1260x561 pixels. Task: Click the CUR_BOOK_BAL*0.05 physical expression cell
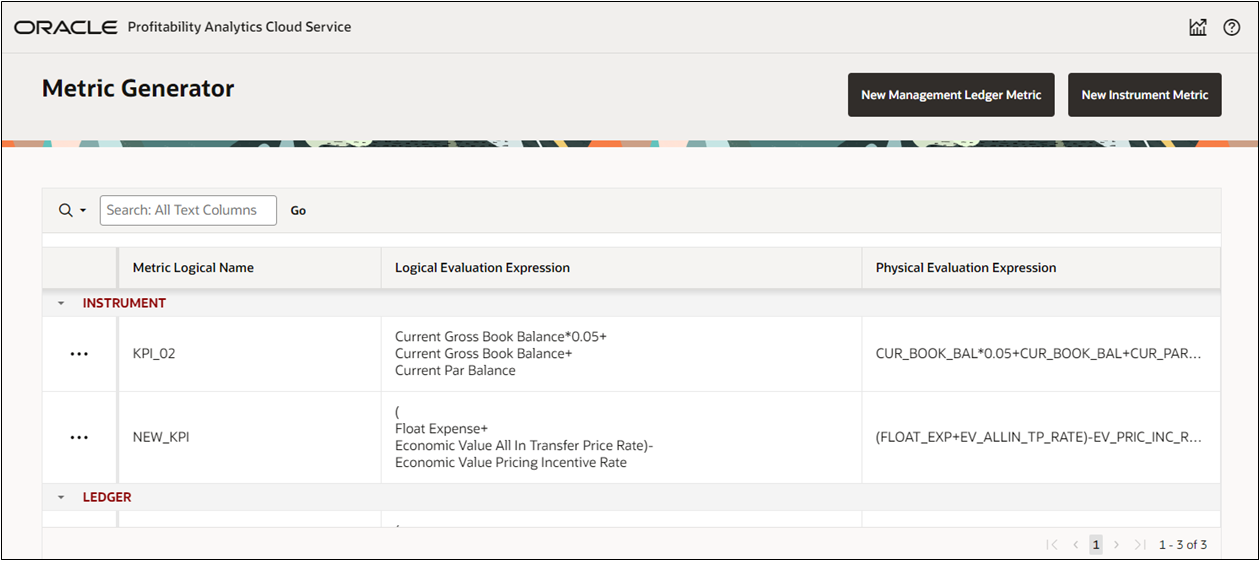[x=1041, y=354]
